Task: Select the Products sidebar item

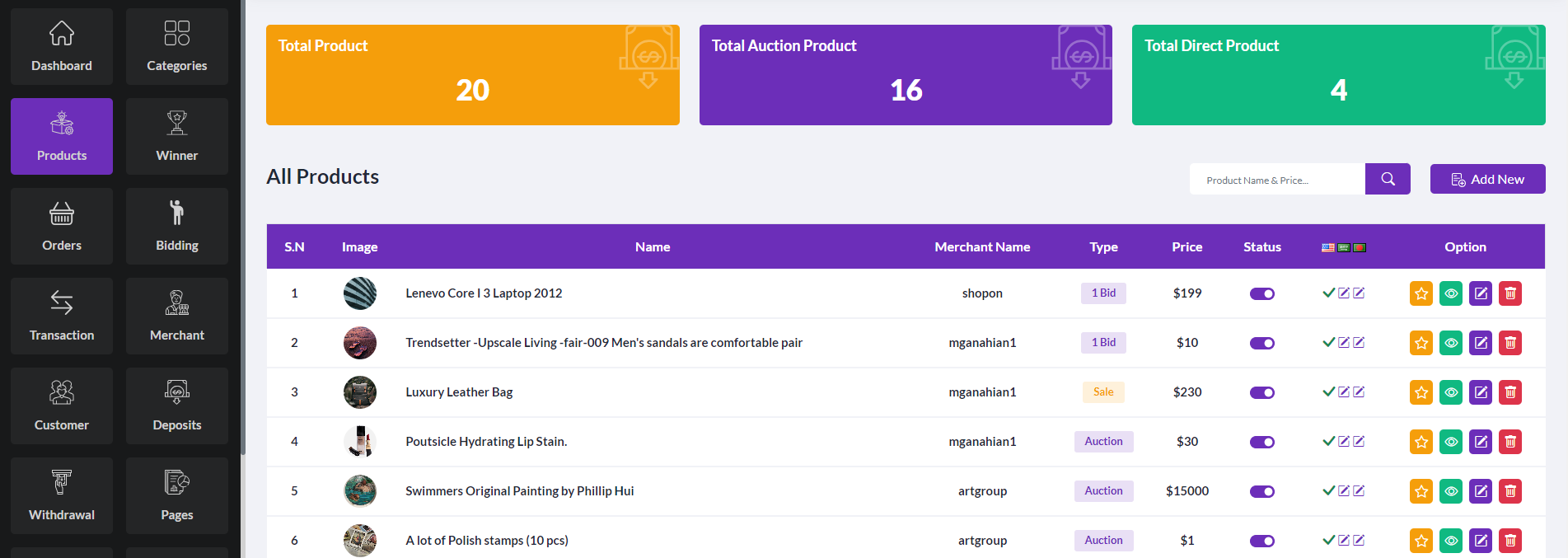Action: [x=62, y=136]
